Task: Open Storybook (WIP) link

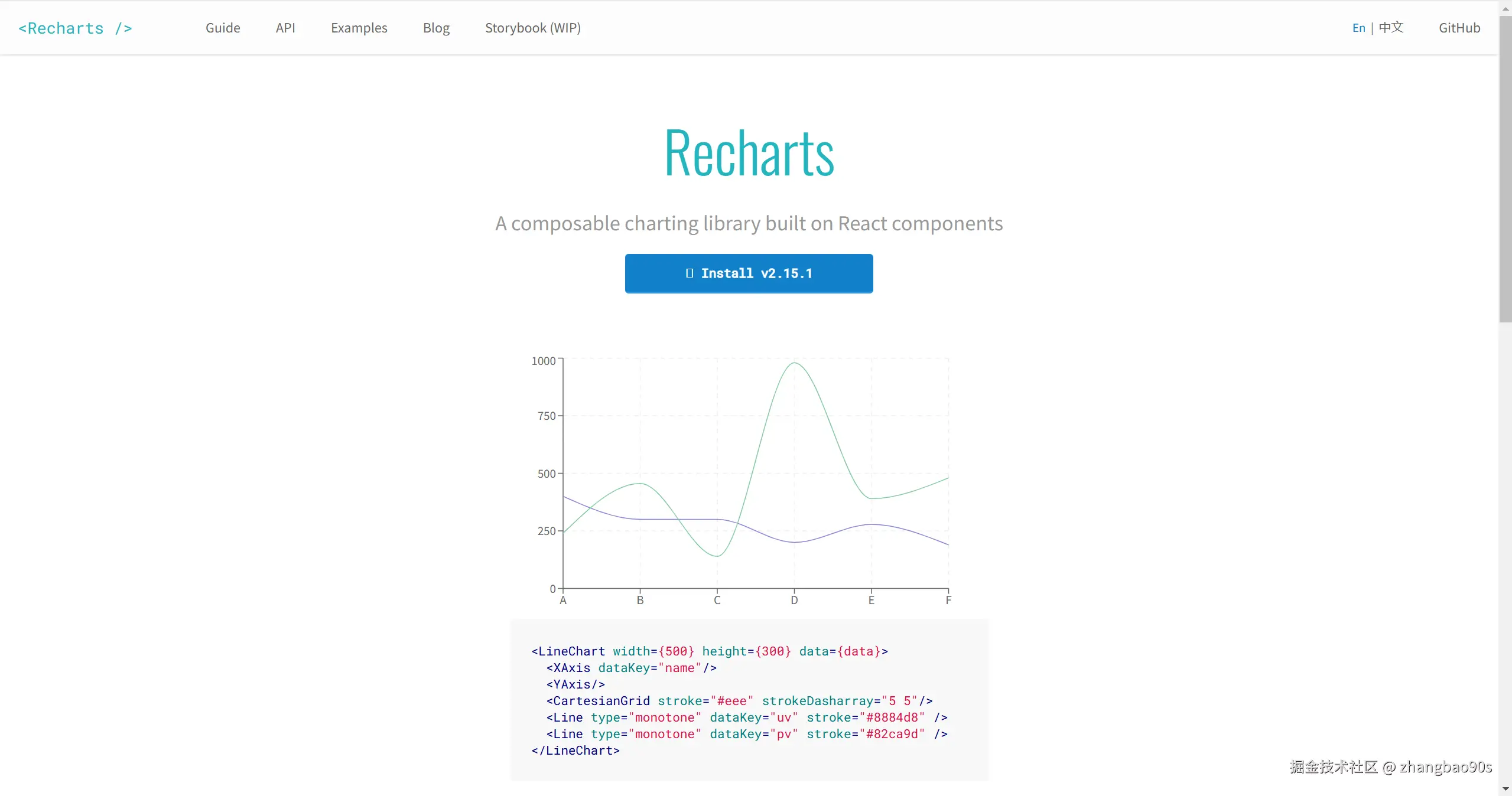Action: click(532, 28)
